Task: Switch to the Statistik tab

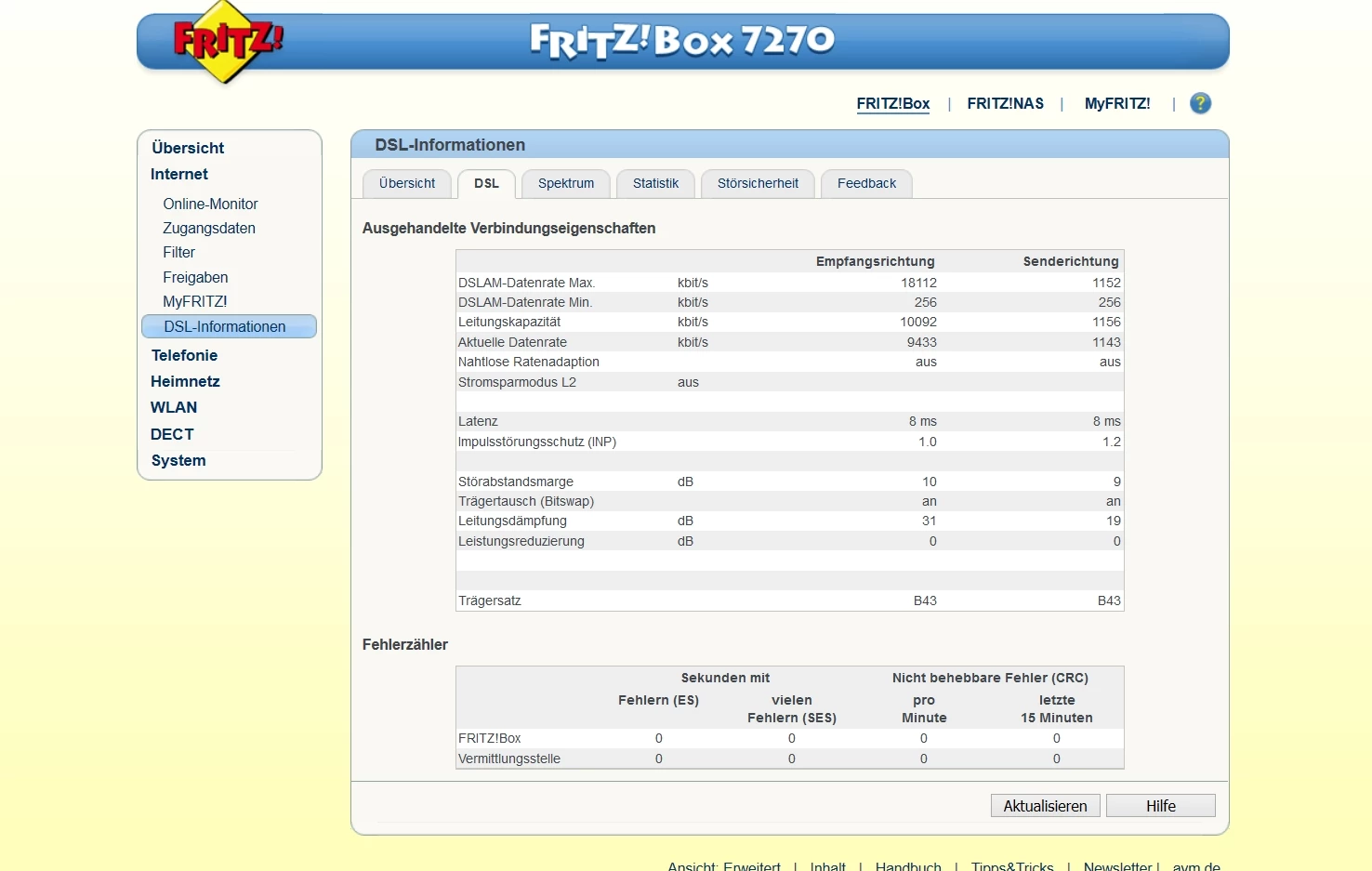Action: point(655,184)
